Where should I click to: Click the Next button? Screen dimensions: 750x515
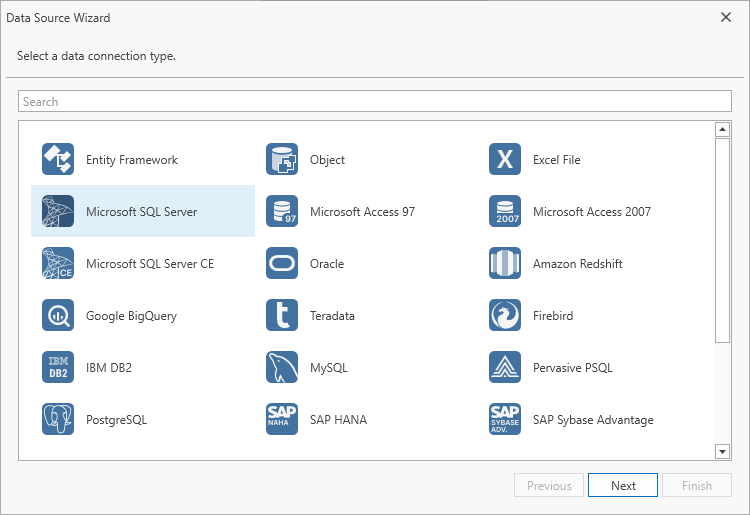tap(623, 485)
